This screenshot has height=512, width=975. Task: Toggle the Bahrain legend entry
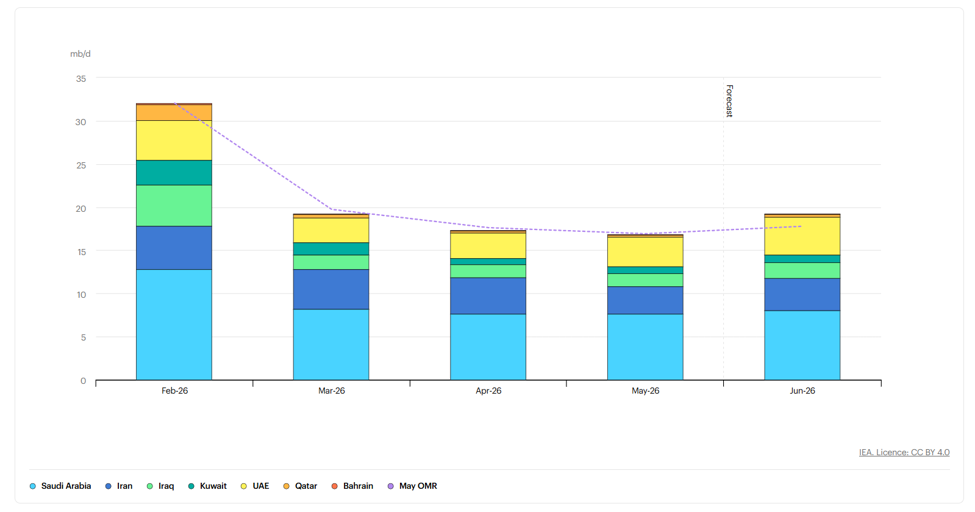352,486
